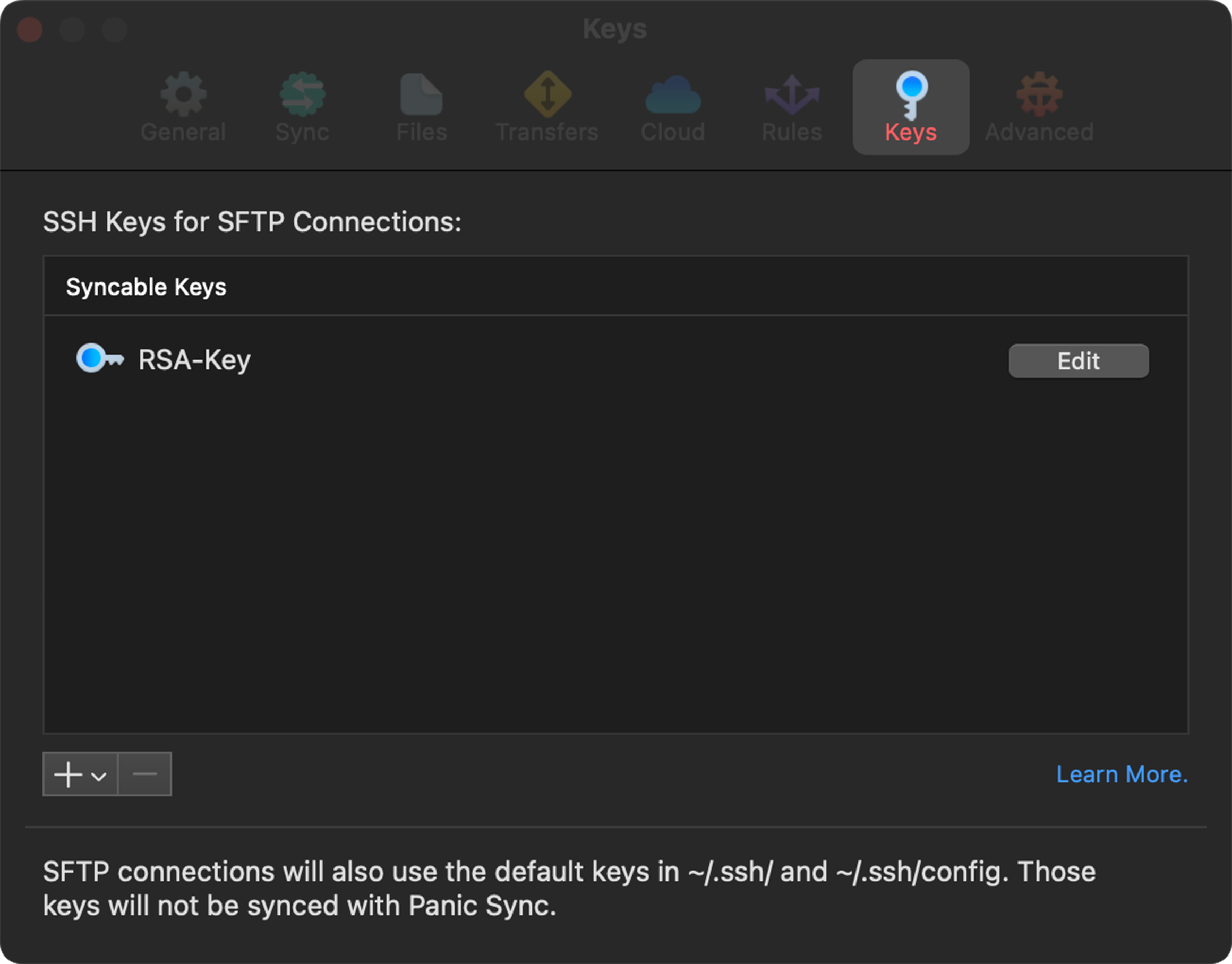Close the Keys preferences window

[30, 29]
